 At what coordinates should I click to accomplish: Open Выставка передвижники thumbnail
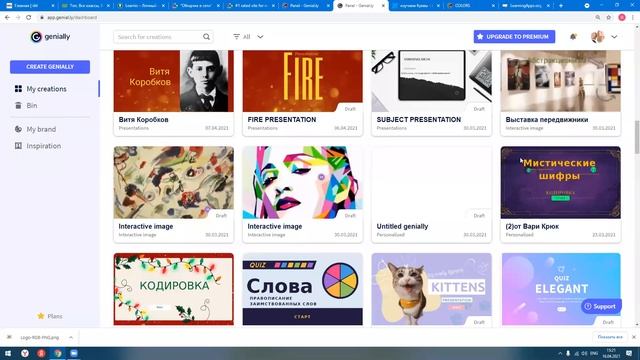560,81
